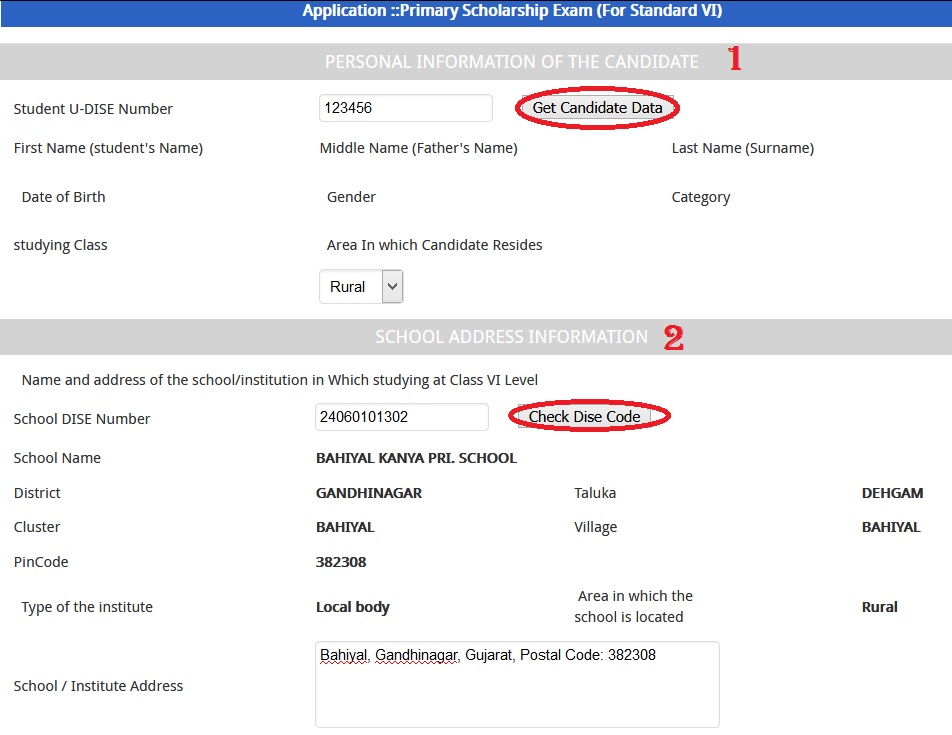Select pincode value 382308
The width and height of the screenshot is (952, 735).
click(341, 562)
